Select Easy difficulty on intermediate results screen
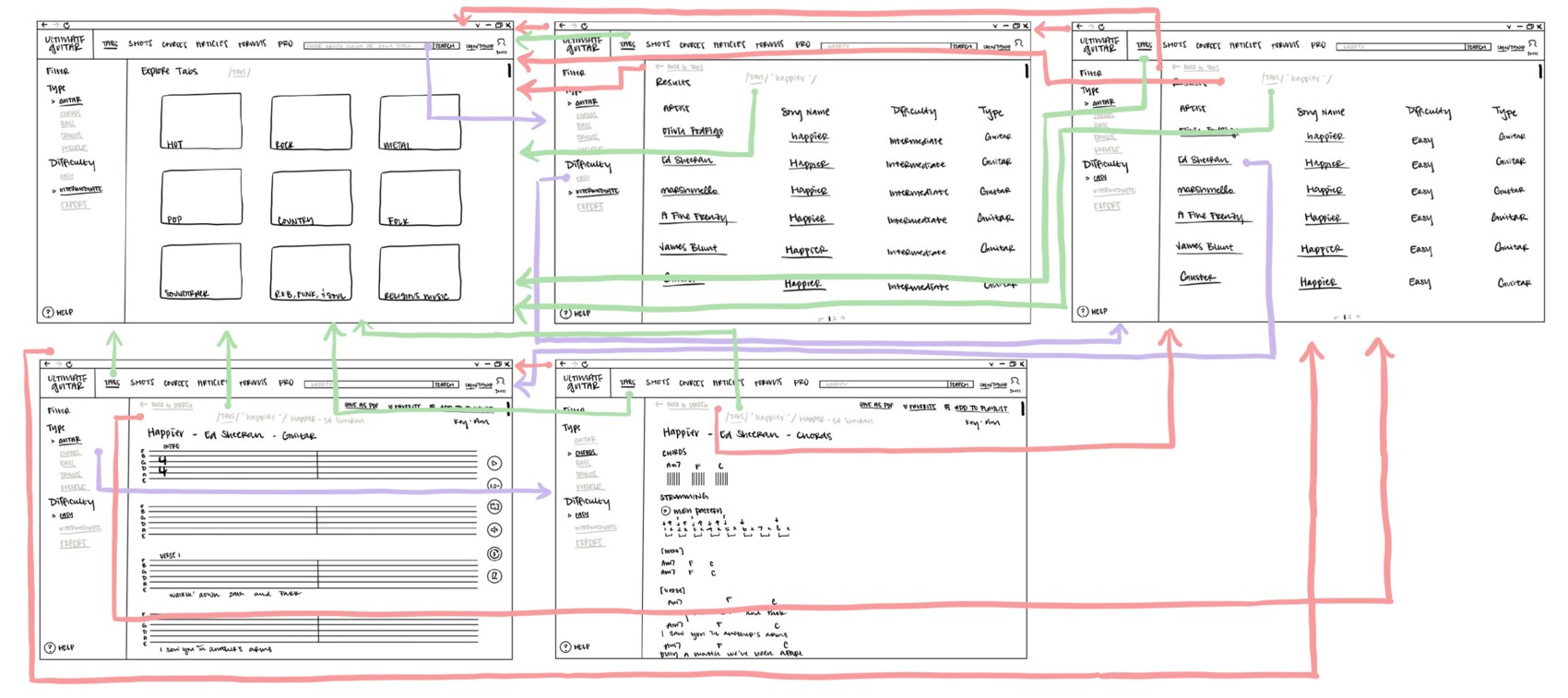The width and height of the screenshot is (1568, 698). 583,178
